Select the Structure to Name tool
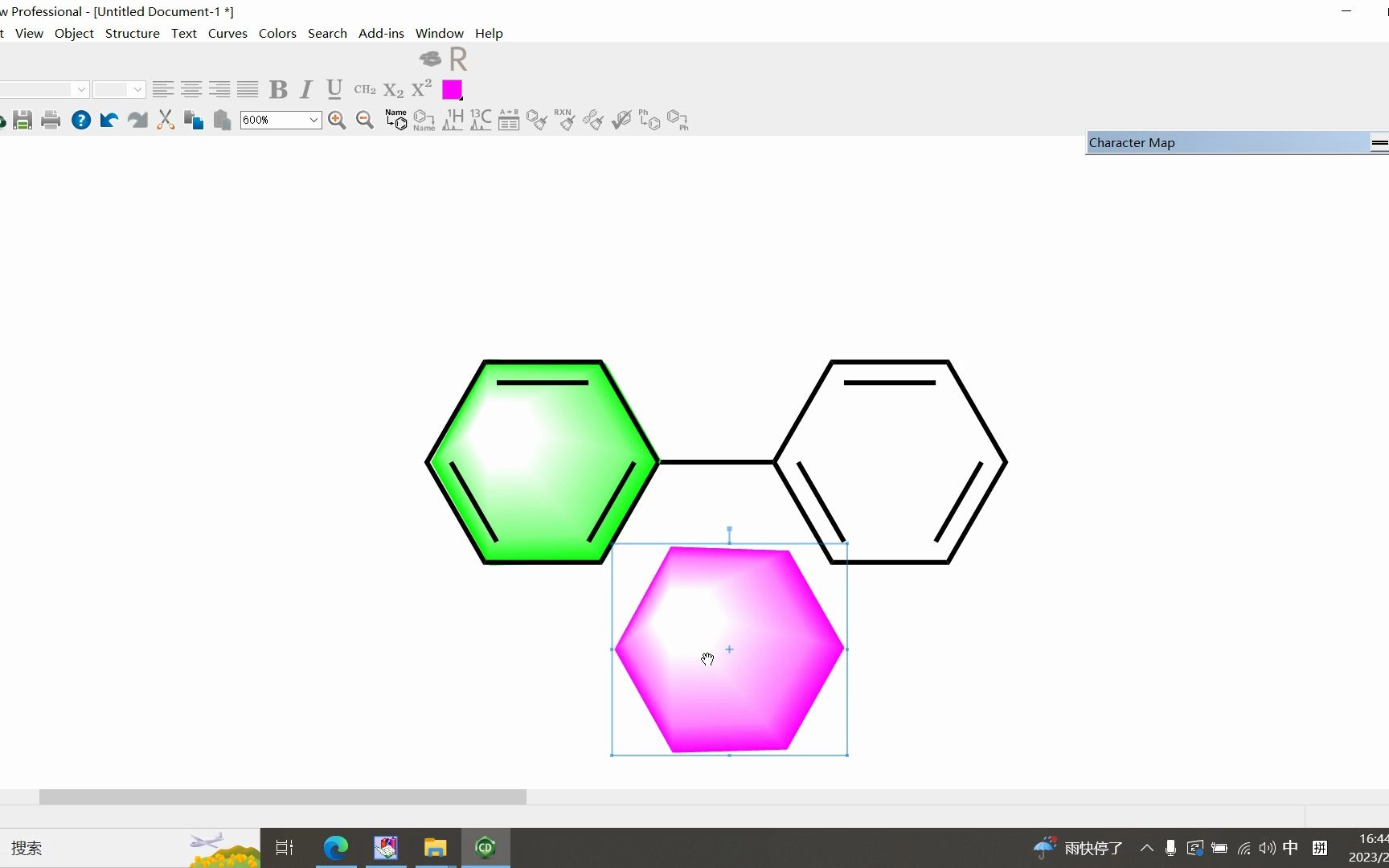The height and width of the screenshot is (868, 1389). 424,120
